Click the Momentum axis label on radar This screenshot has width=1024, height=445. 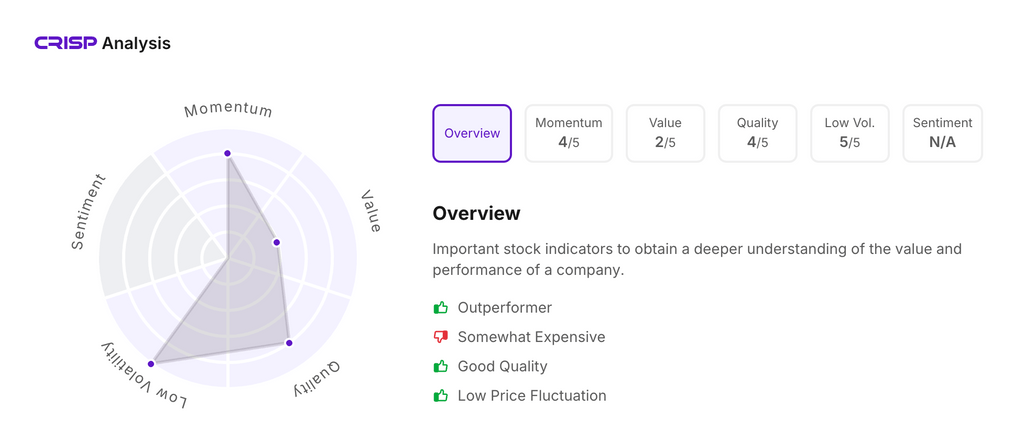228,109
